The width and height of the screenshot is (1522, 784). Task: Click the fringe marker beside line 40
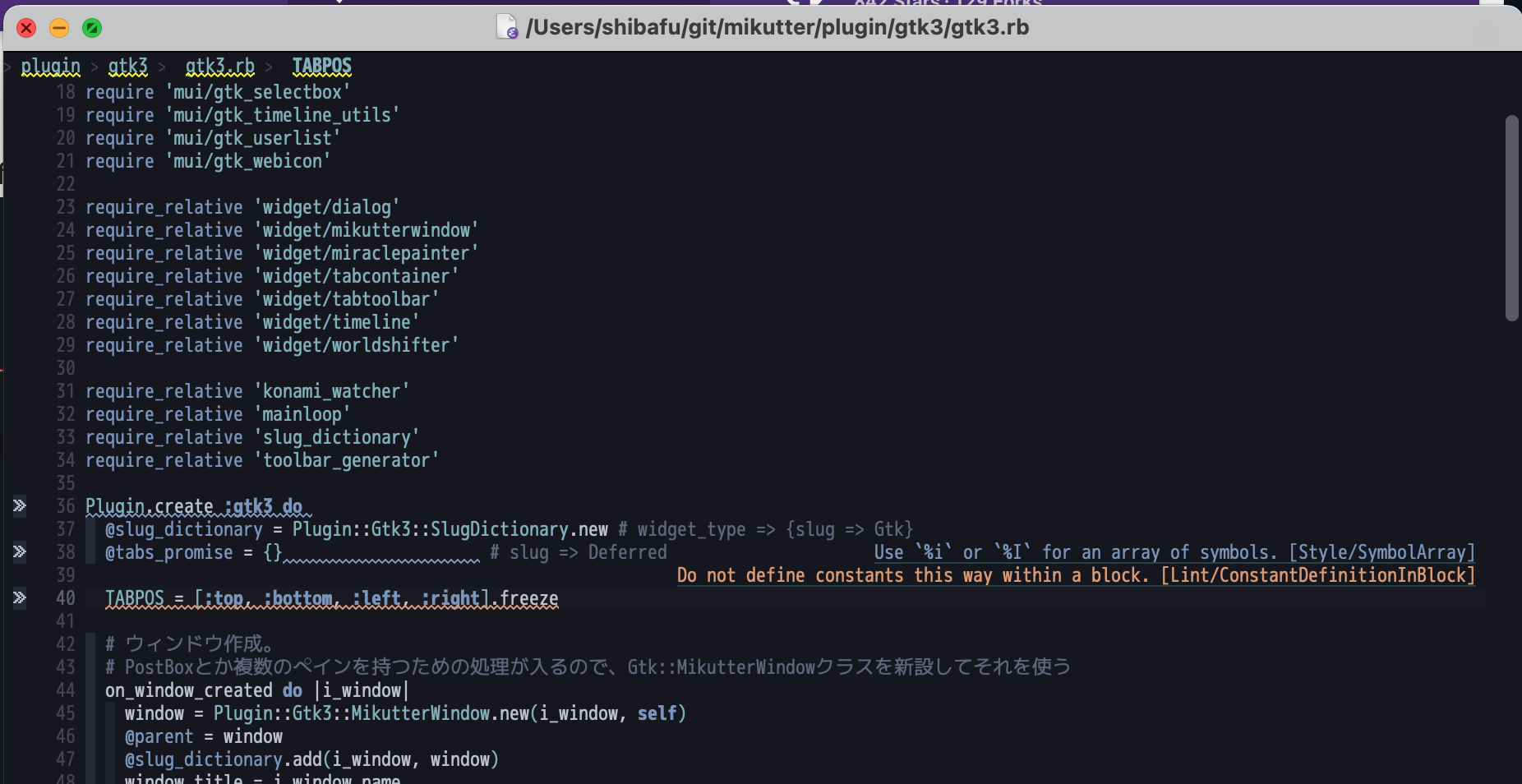coord(20,597)
